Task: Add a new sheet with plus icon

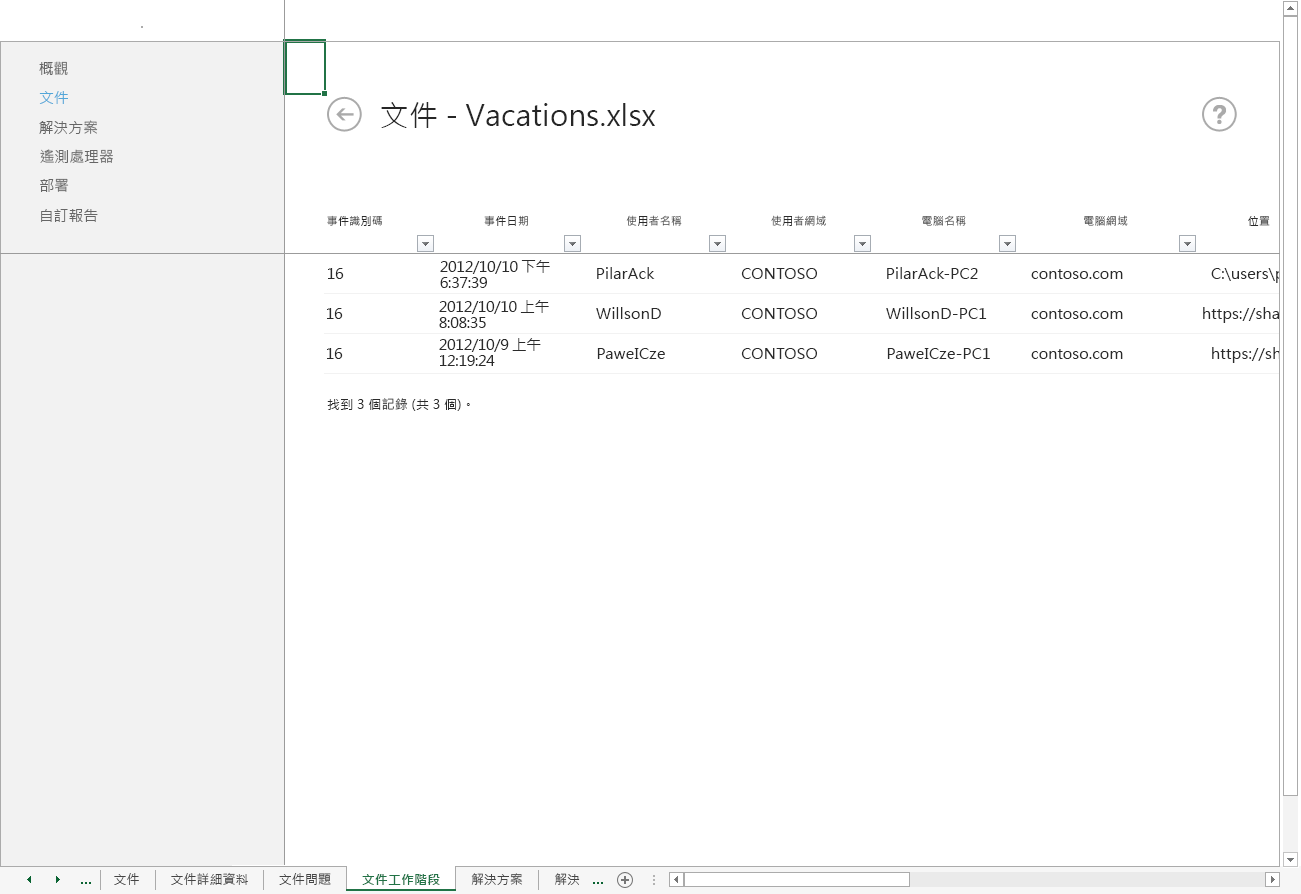Action: point(625,880)
